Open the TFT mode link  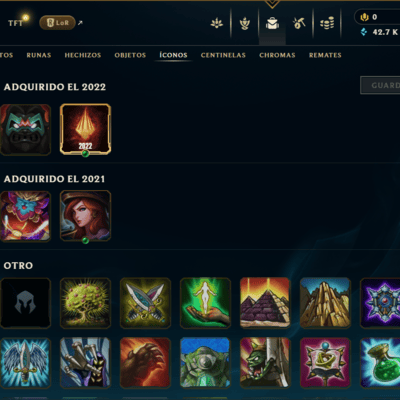point(17,22)
